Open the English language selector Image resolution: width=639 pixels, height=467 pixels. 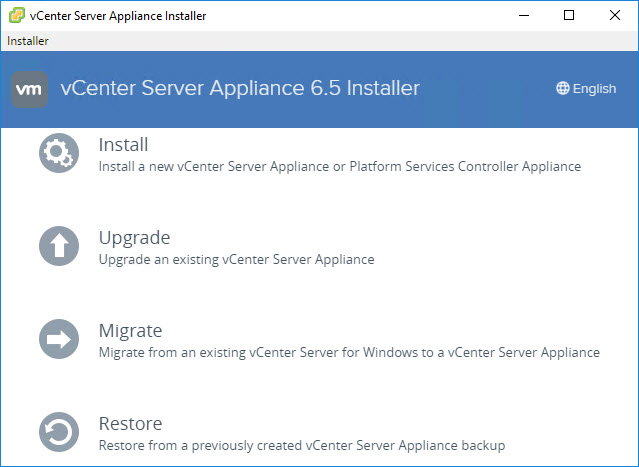pos(586,88)
